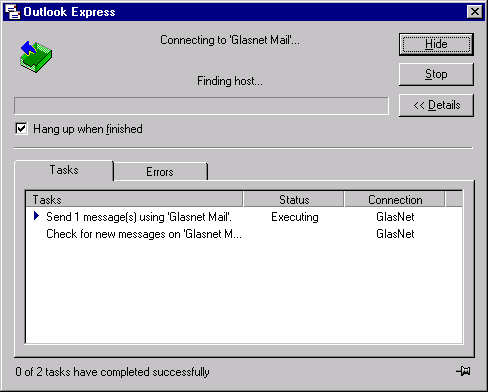Hide the progress dialog with the Hide button
Image resolution: width=488 pixels, height=392 pixels.
(x=436, y=44)
